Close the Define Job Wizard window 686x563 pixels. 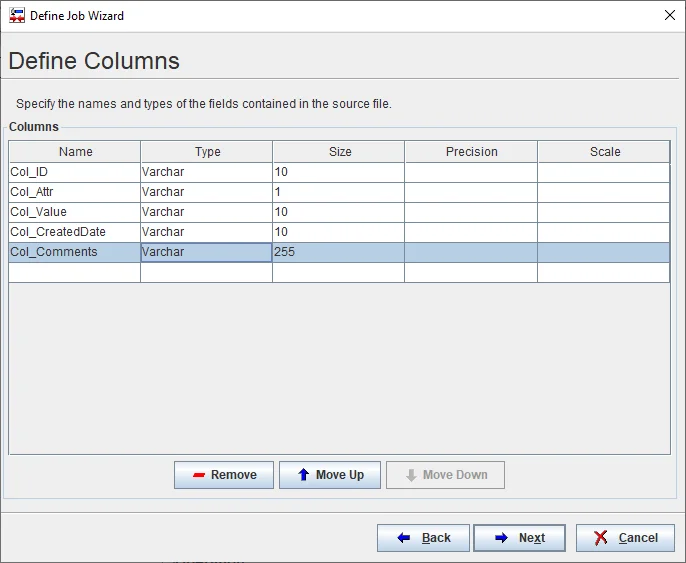[669, 16]
